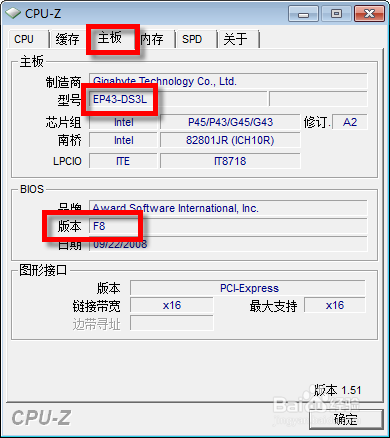Click the 南桥 label
390x438 pixels.
coord(69,140)
